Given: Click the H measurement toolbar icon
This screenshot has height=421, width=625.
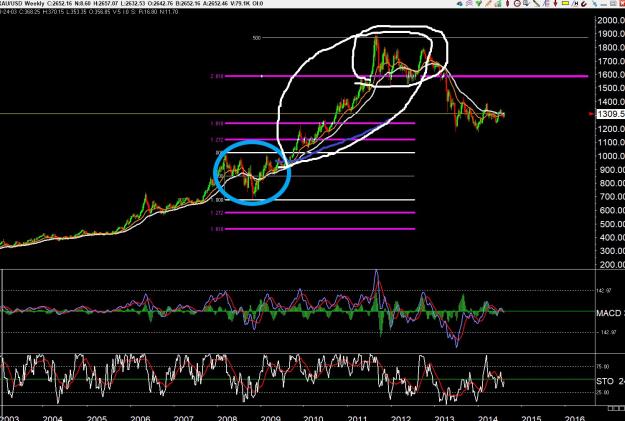Looking at the screenshot, I should (x=576, y=4).
